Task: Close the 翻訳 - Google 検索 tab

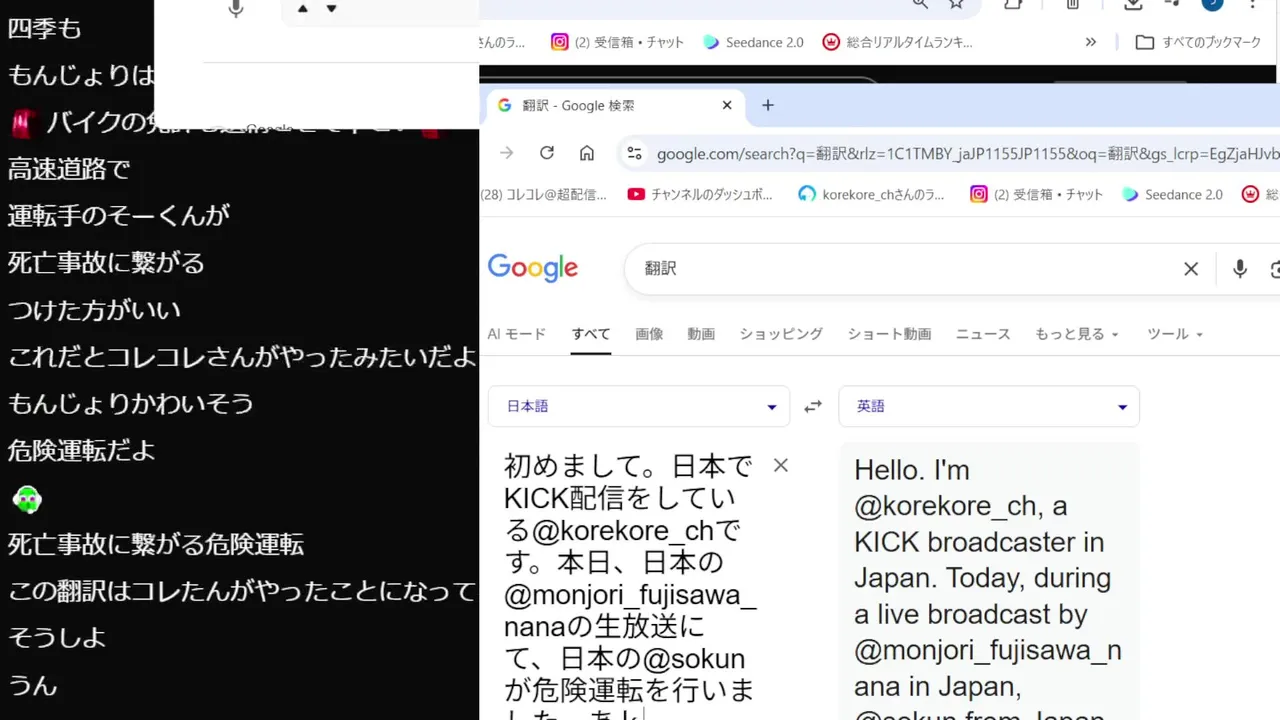Action: click(727, 105)
